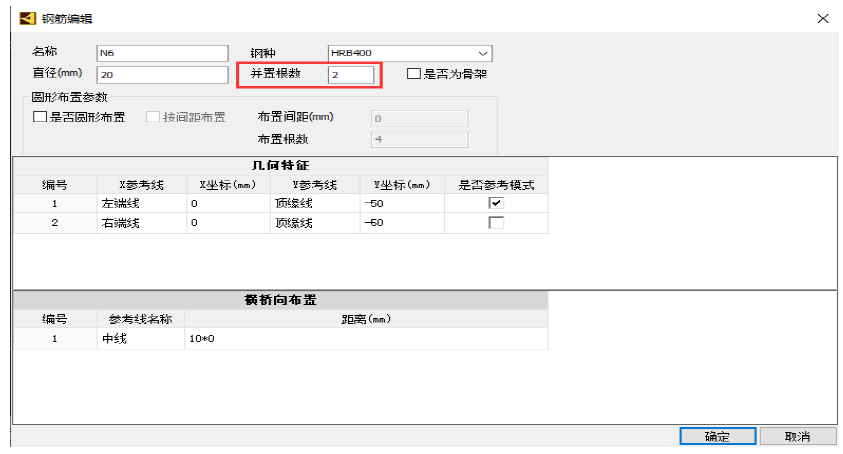843x454 pixels.
Task: Click row 1 X坐标 cell with 0
Action: (228, 203)
